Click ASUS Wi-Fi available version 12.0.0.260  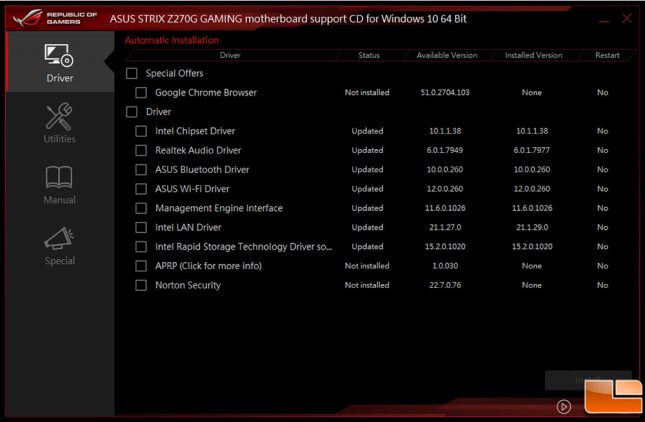[x=445, y=189]
